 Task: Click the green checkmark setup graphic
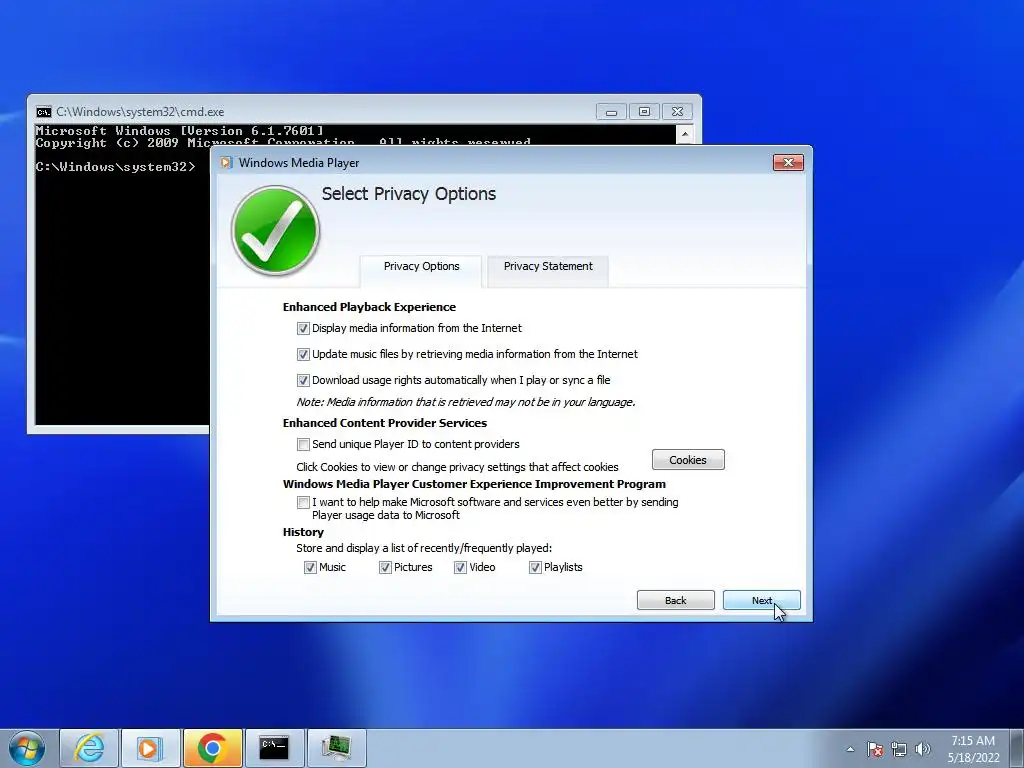click(x=276, y=230)
